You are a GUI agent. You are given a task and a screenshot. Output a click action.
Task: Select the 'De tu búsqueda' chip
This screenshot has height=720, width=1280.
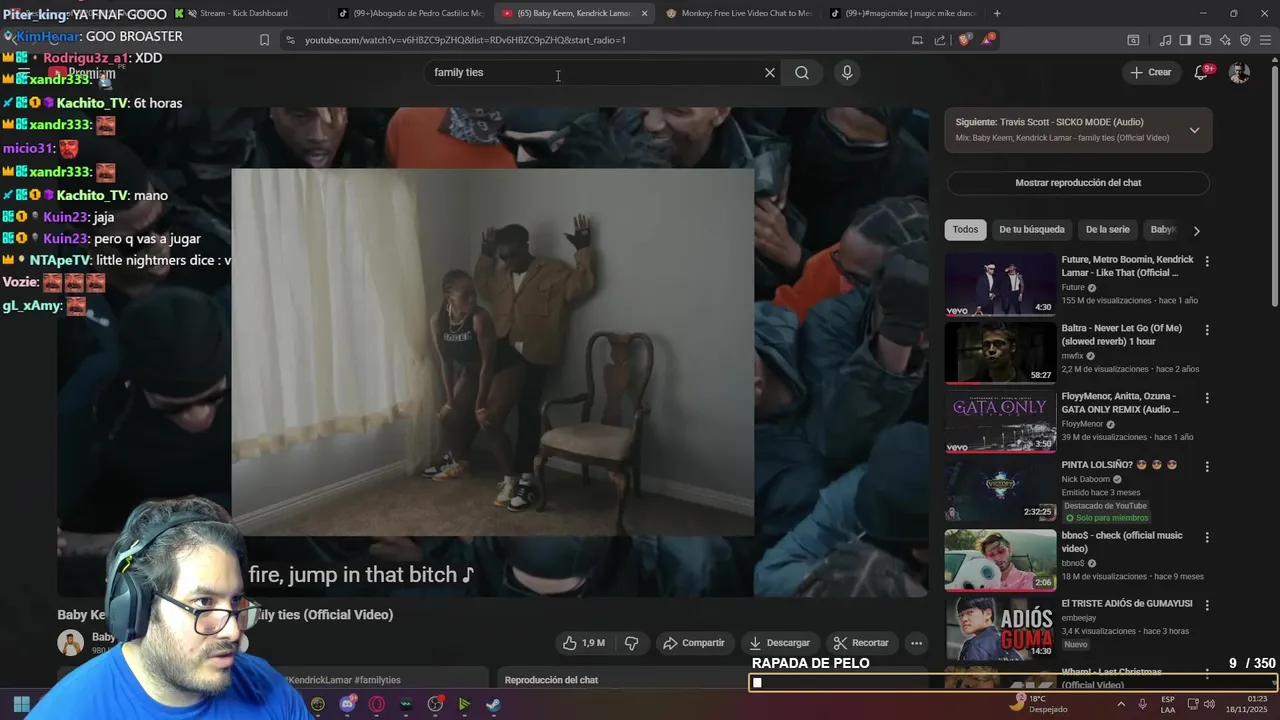coord(1032,229)
